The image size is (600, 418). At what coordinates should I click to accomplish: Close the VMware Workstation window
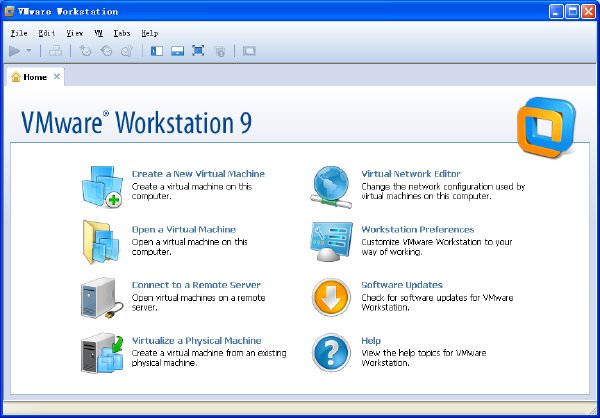[589, 11]
